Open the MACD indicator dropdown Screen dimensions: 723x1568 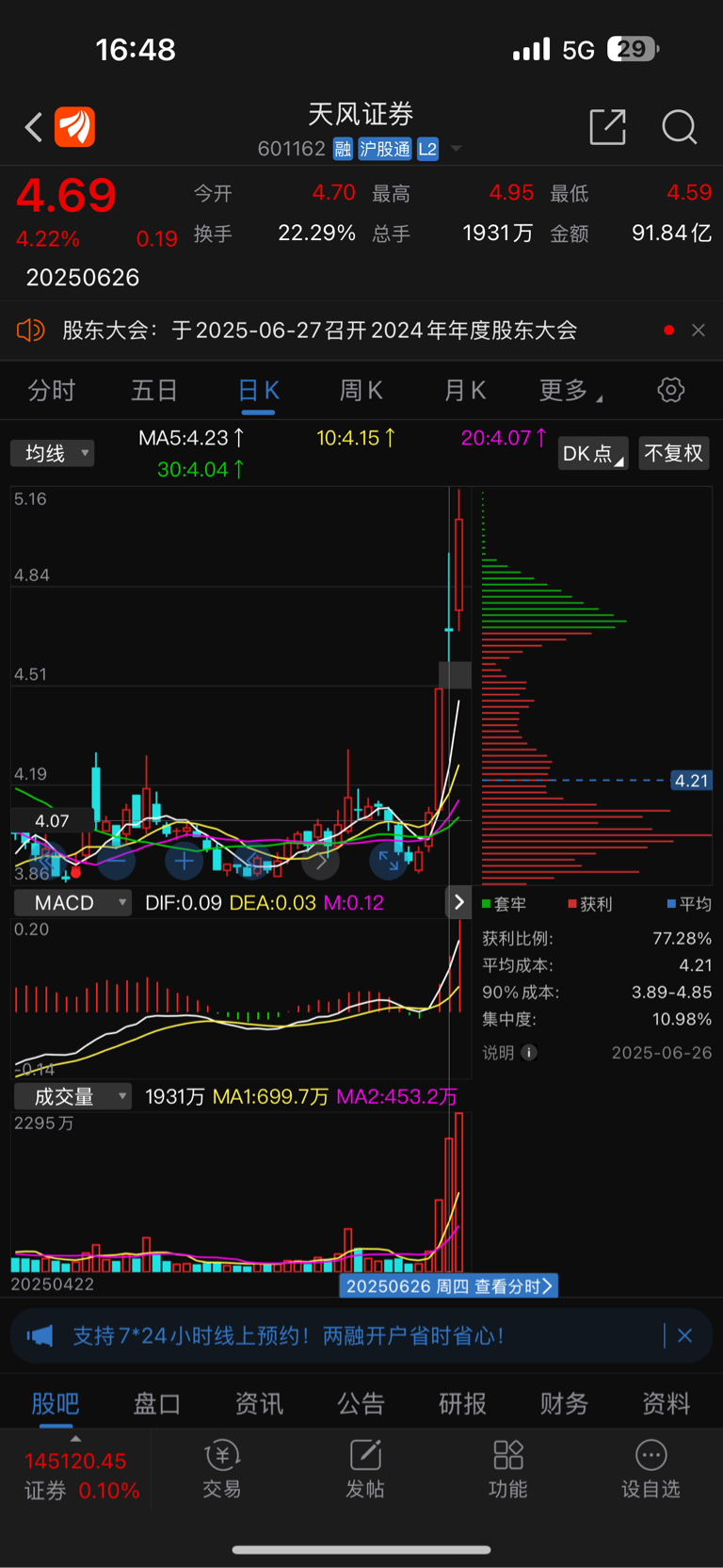(72, 903)
